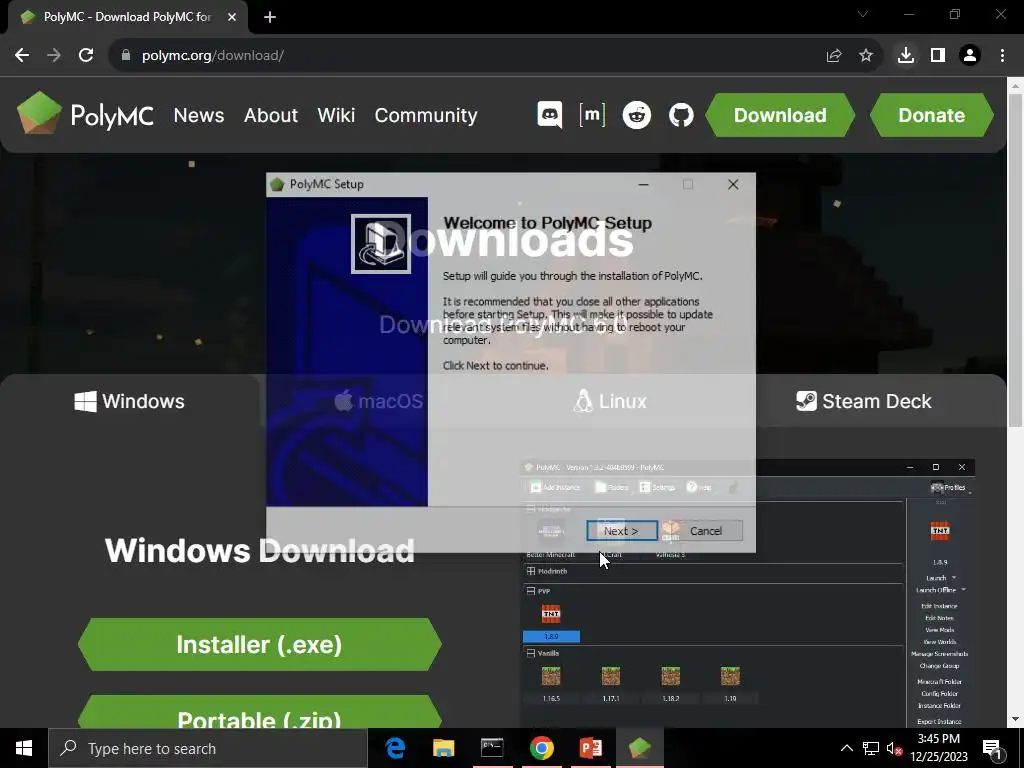This screenshot has width=1024, height=768.
Task: Open the Matrix [m] icon link
Action: (592, 115)
